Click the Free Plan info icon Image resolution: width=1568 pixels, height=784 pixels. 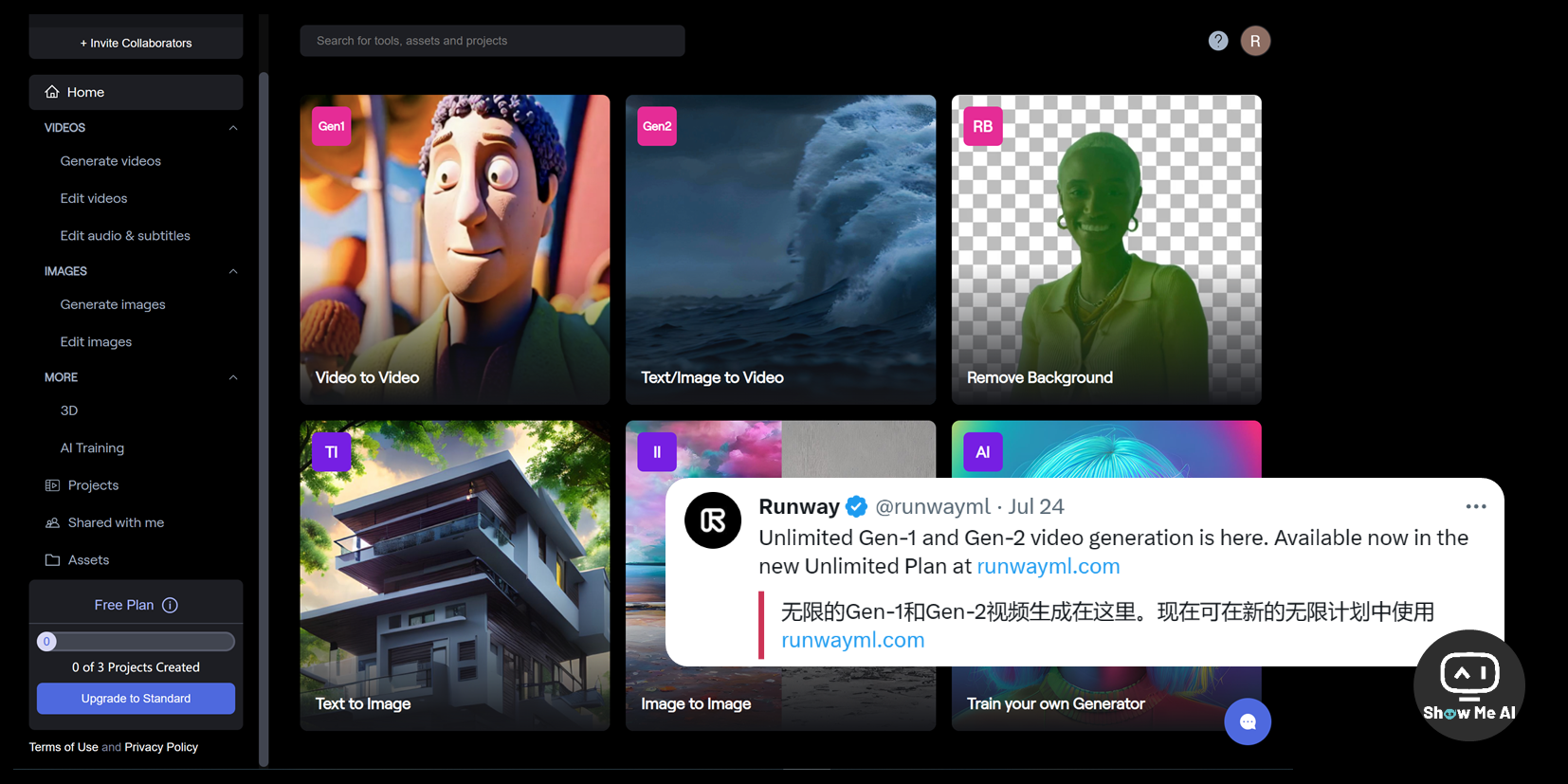(x=170, y=605)
